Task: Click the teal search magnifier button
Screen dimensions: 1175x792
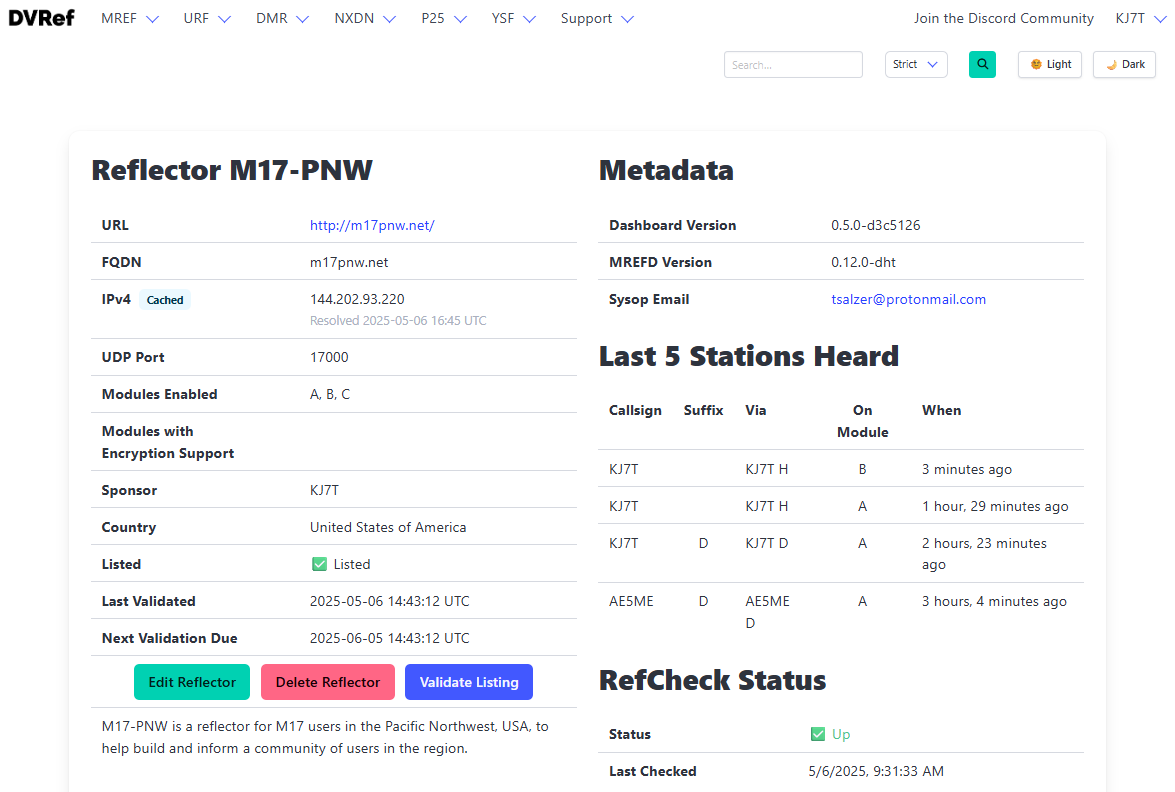Action: (982, 65)
